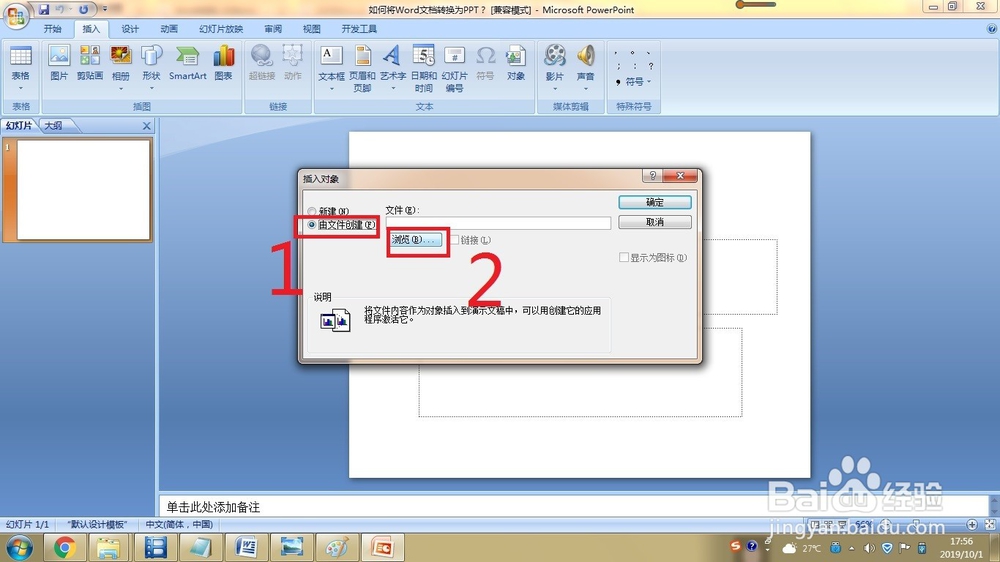Click the table (表格) icon
The width and height of the screenshot is (1000, 562).
coord(20,56)
